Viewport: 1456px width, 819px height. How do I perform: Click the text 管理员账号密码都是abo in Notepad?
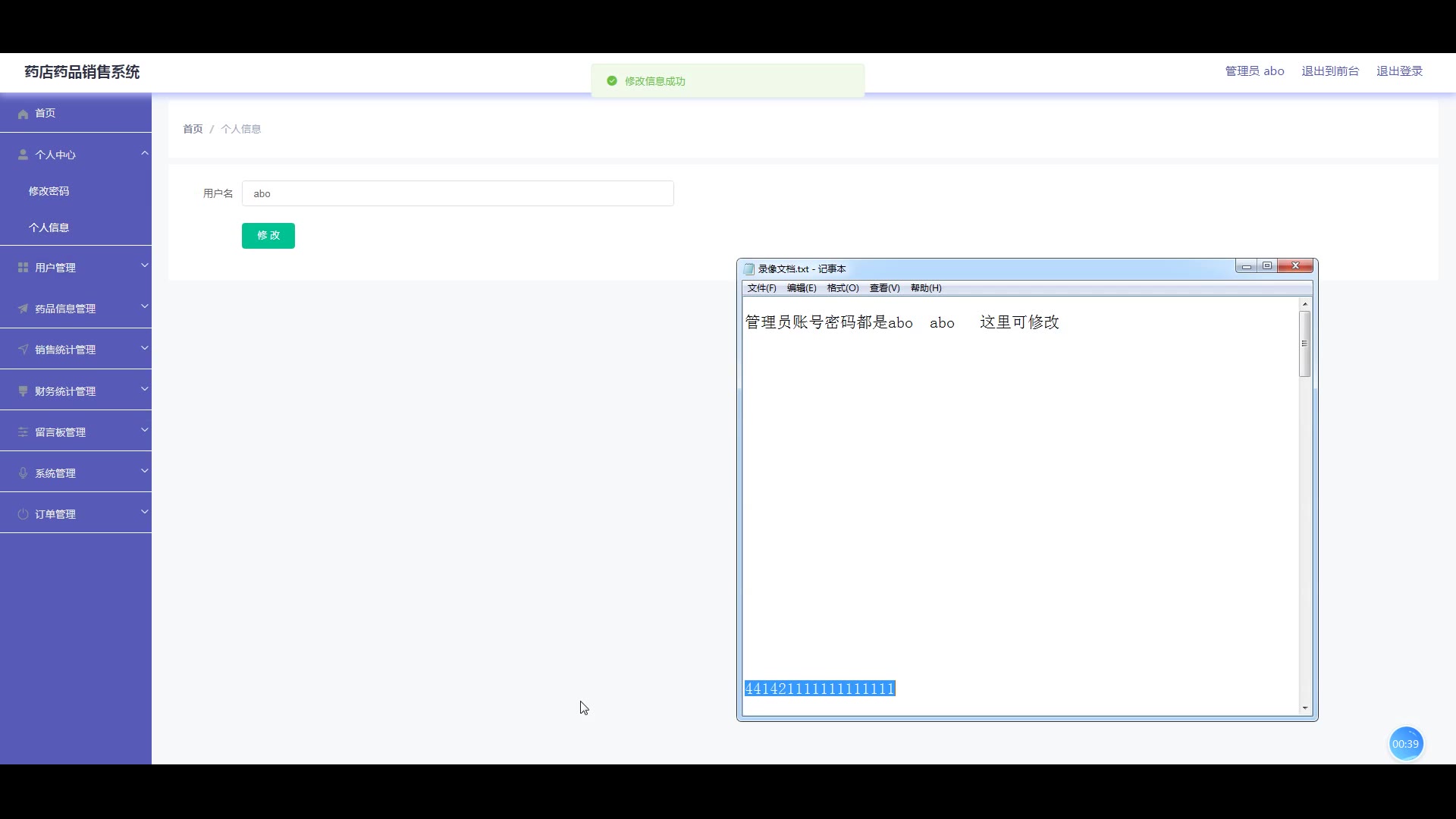829,322
